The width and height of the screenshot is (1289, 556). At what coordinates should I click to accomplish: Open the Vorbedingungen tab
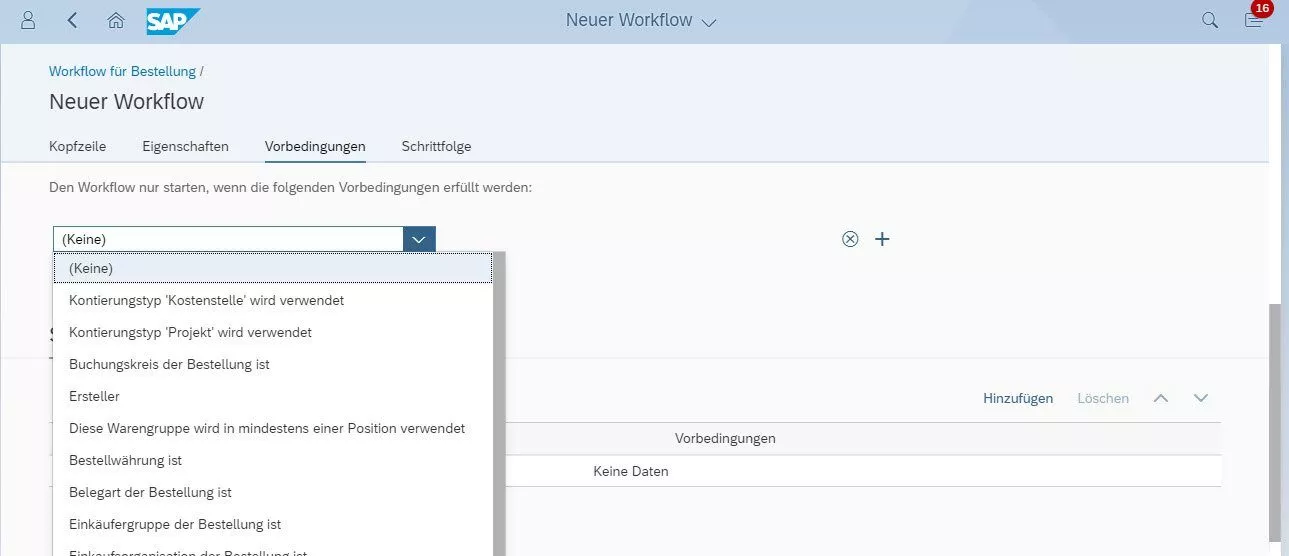pos(315,146)
